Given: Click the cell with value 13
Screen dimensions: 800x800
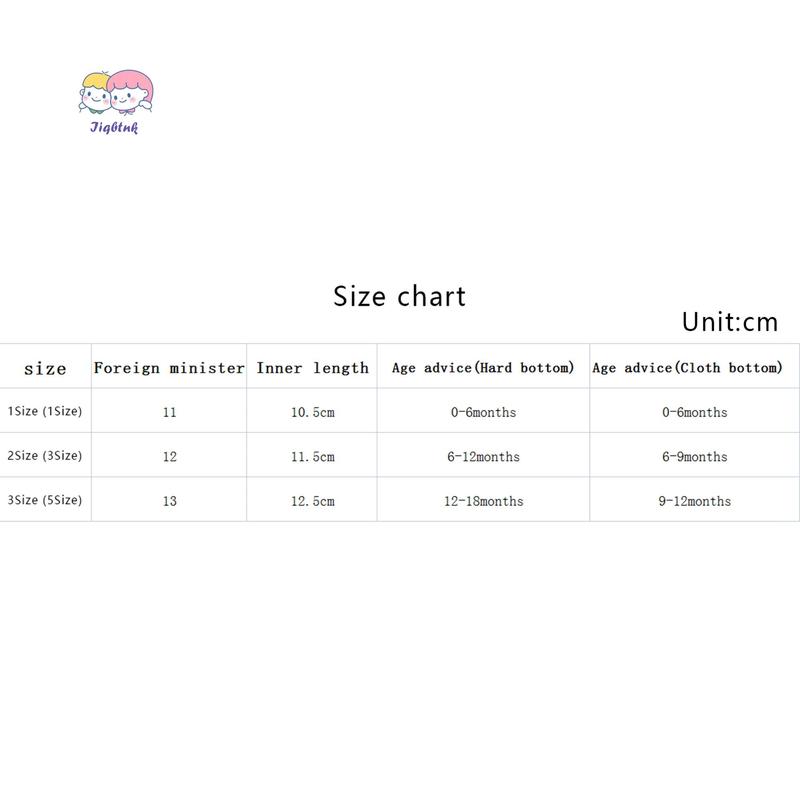Looking at the screenshot, I should point(169,501).
